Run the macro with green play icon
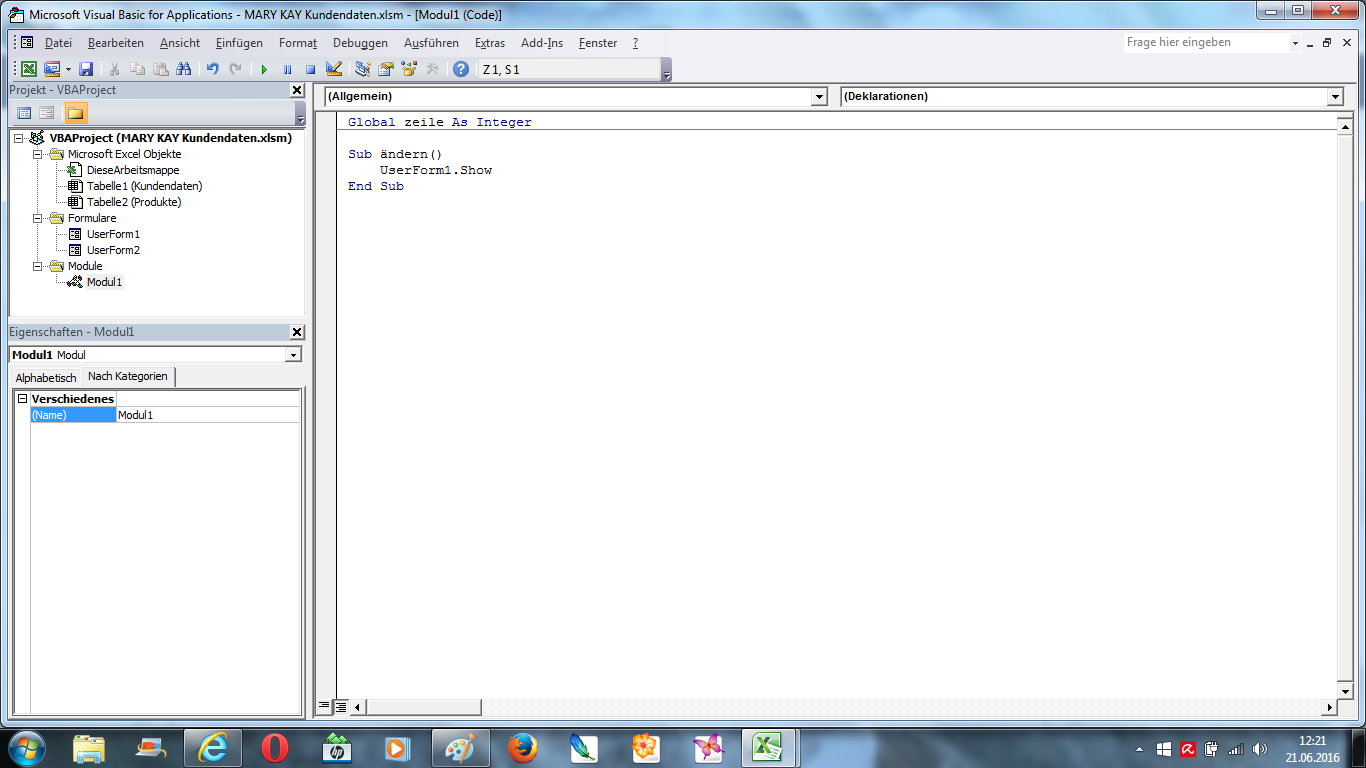1366x768 pixels. pos(264,69)
